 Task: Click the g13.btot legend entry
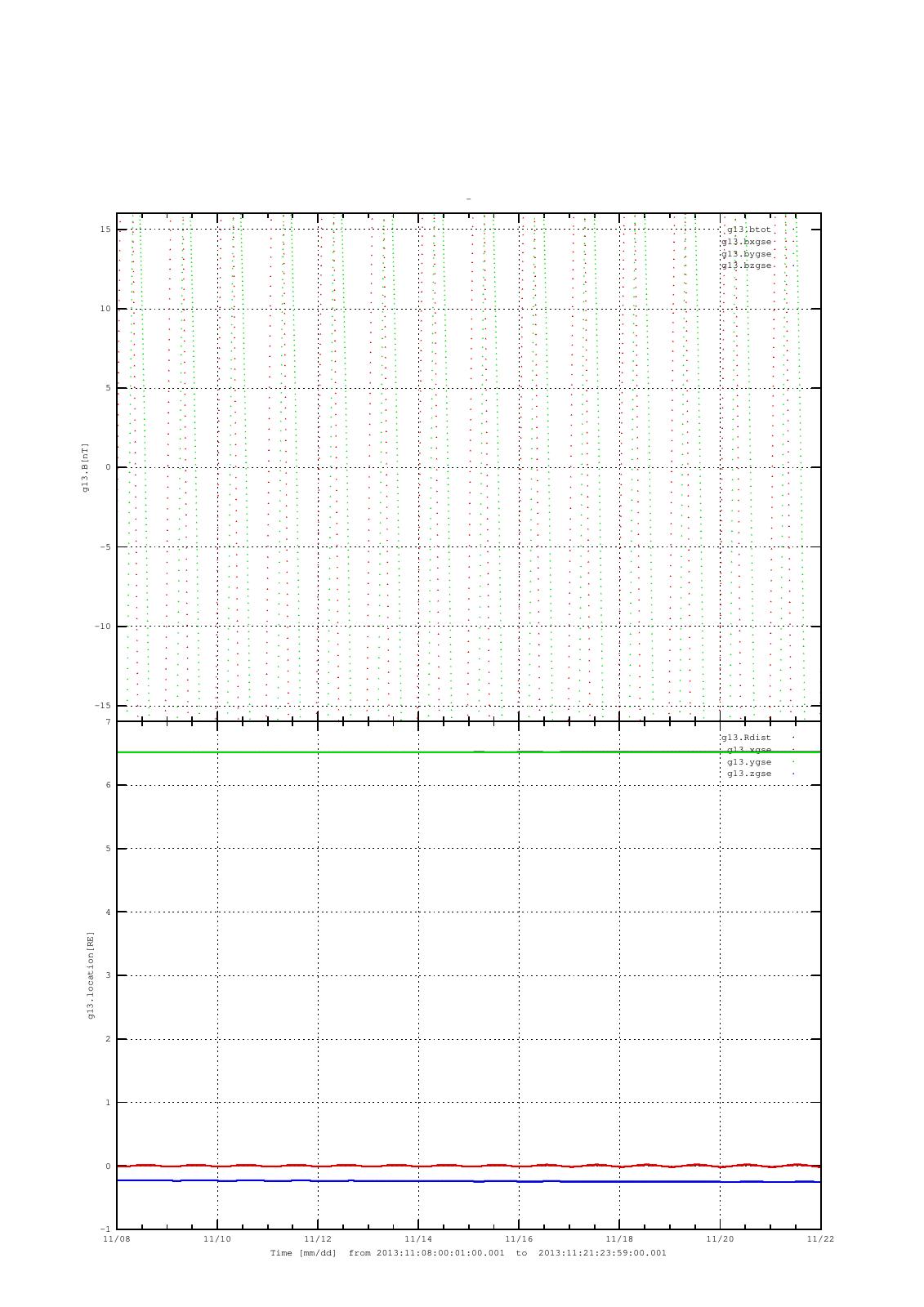(x=748, y=230)
